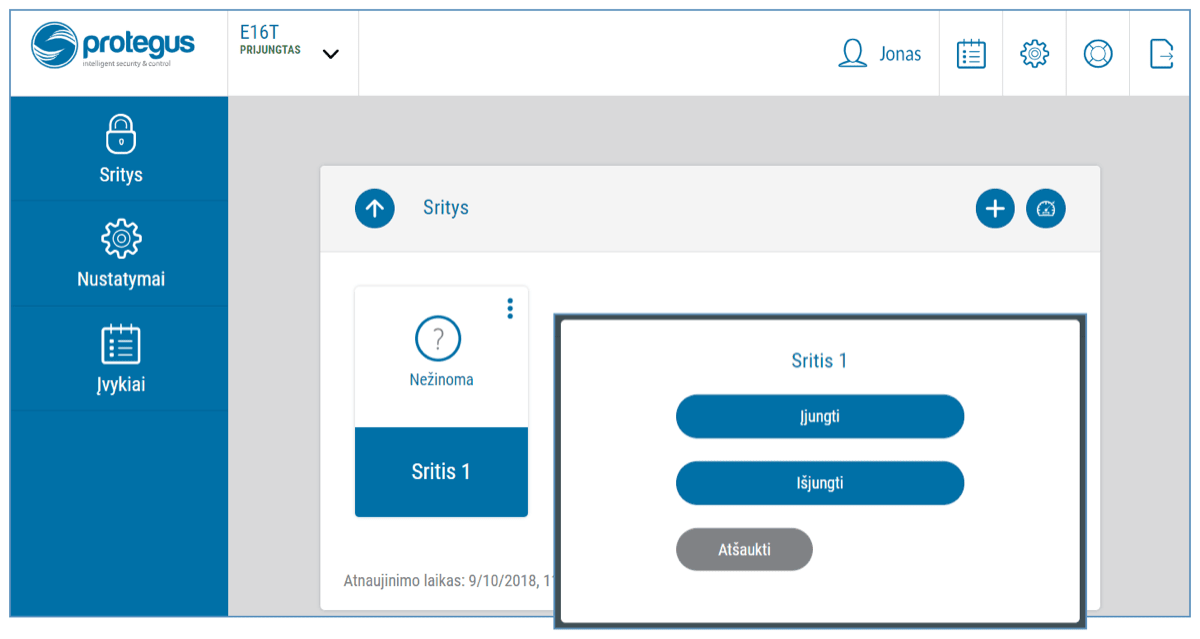
Task: Click the Protegus logo
Action: click(x=113, y=47)
